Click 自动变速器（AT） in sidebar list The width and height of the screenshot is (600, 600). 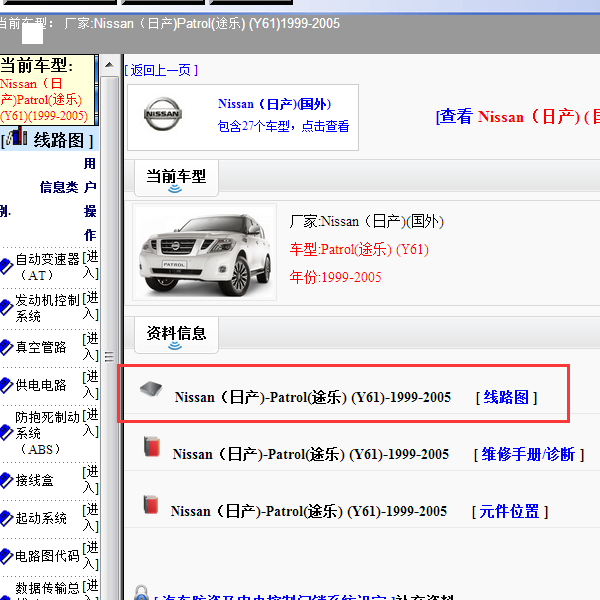pyautogui.click(x=47, y=267)
